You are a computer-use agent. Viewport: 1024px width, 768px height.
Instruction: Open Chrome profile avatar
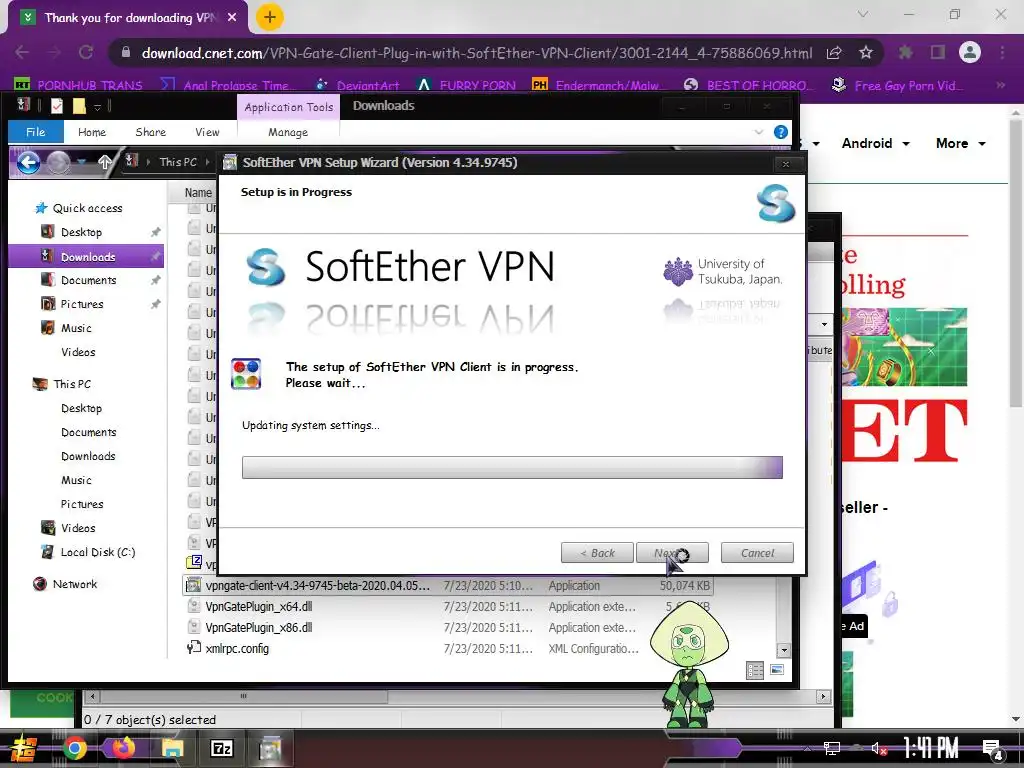(x=970, y=52)
